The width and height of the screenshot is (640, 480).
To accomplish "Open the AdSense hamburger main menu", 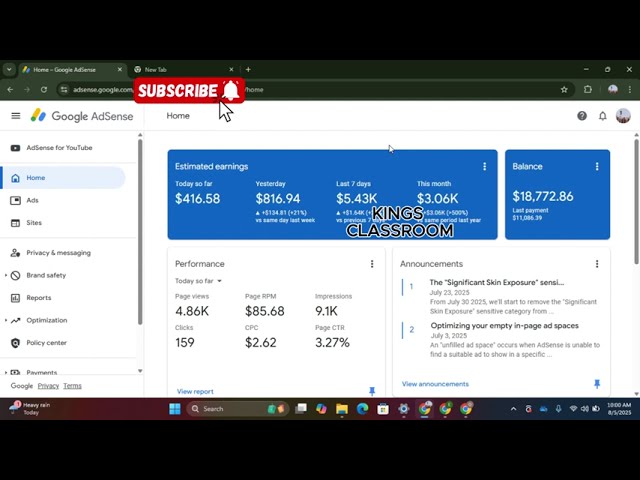I will (x=16, y=116).
